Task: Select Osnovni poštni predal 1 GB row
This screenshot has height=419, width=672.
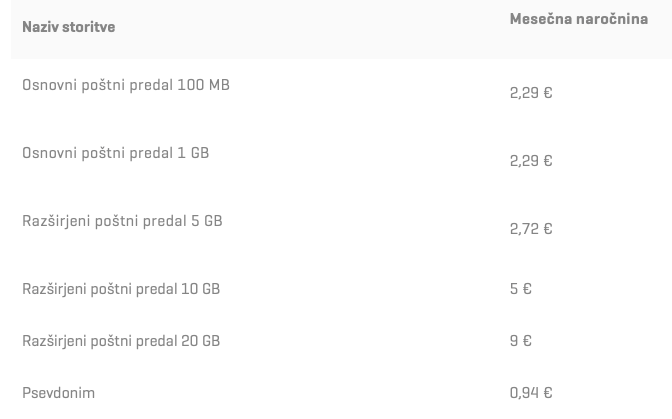Action: coord(342,161)
